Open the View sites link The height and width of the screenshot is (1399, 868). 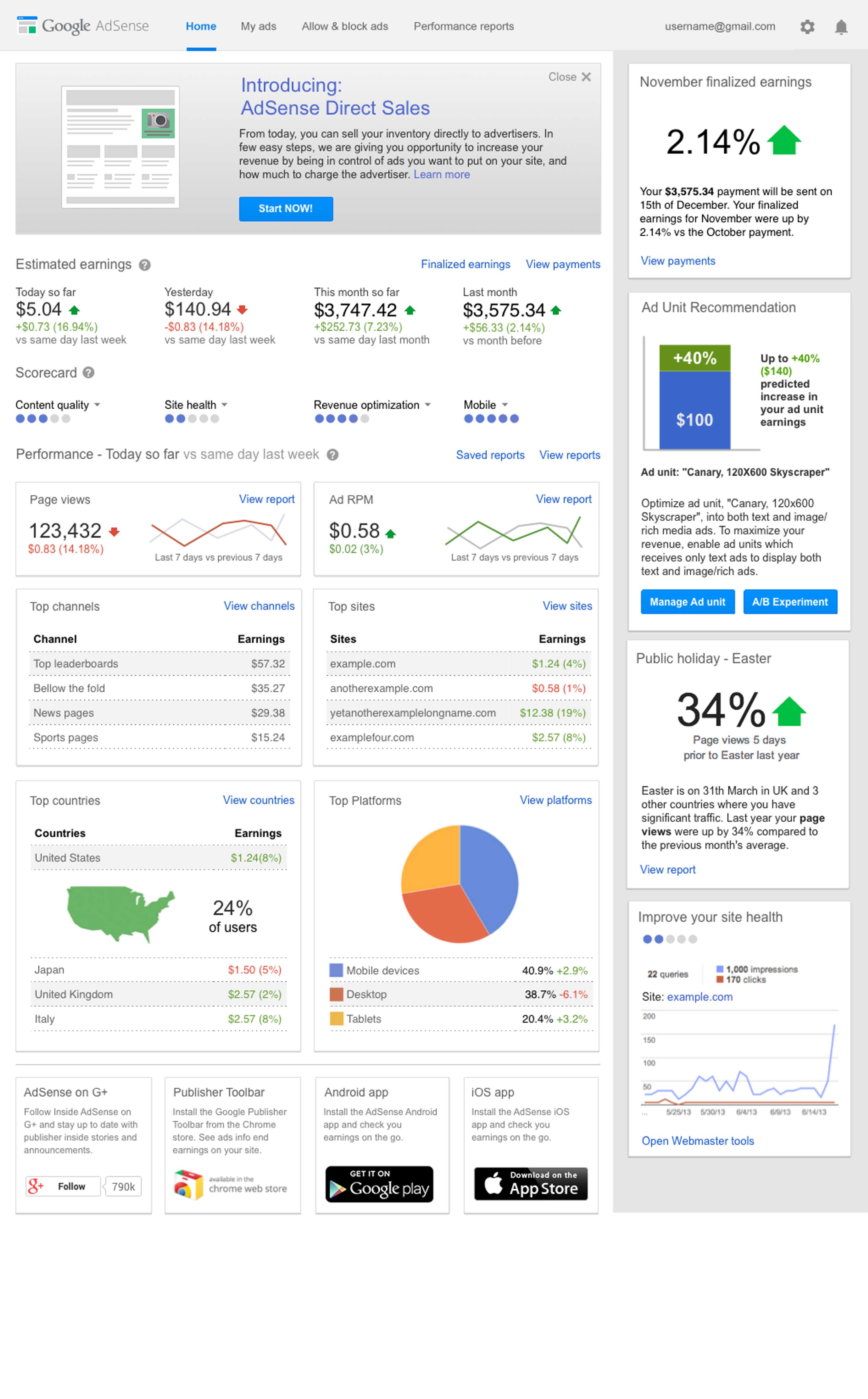[567, 606]
